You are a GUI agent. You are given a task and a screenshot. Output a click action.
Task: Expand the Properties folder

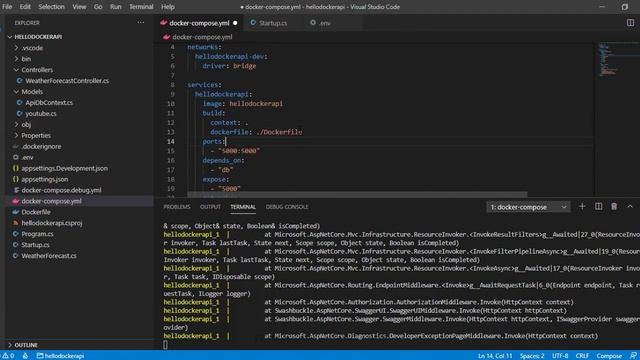point(36,136)
